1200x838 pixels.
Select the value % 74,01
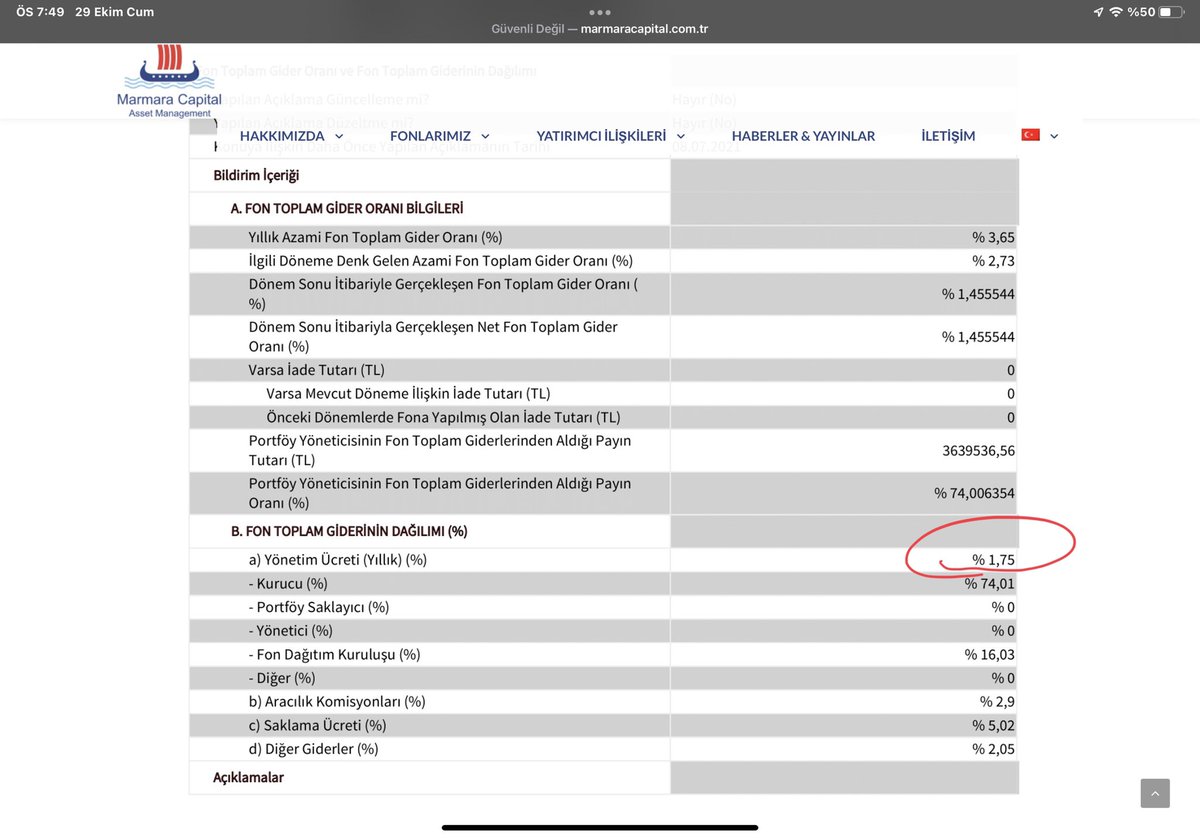click(990, 583)
